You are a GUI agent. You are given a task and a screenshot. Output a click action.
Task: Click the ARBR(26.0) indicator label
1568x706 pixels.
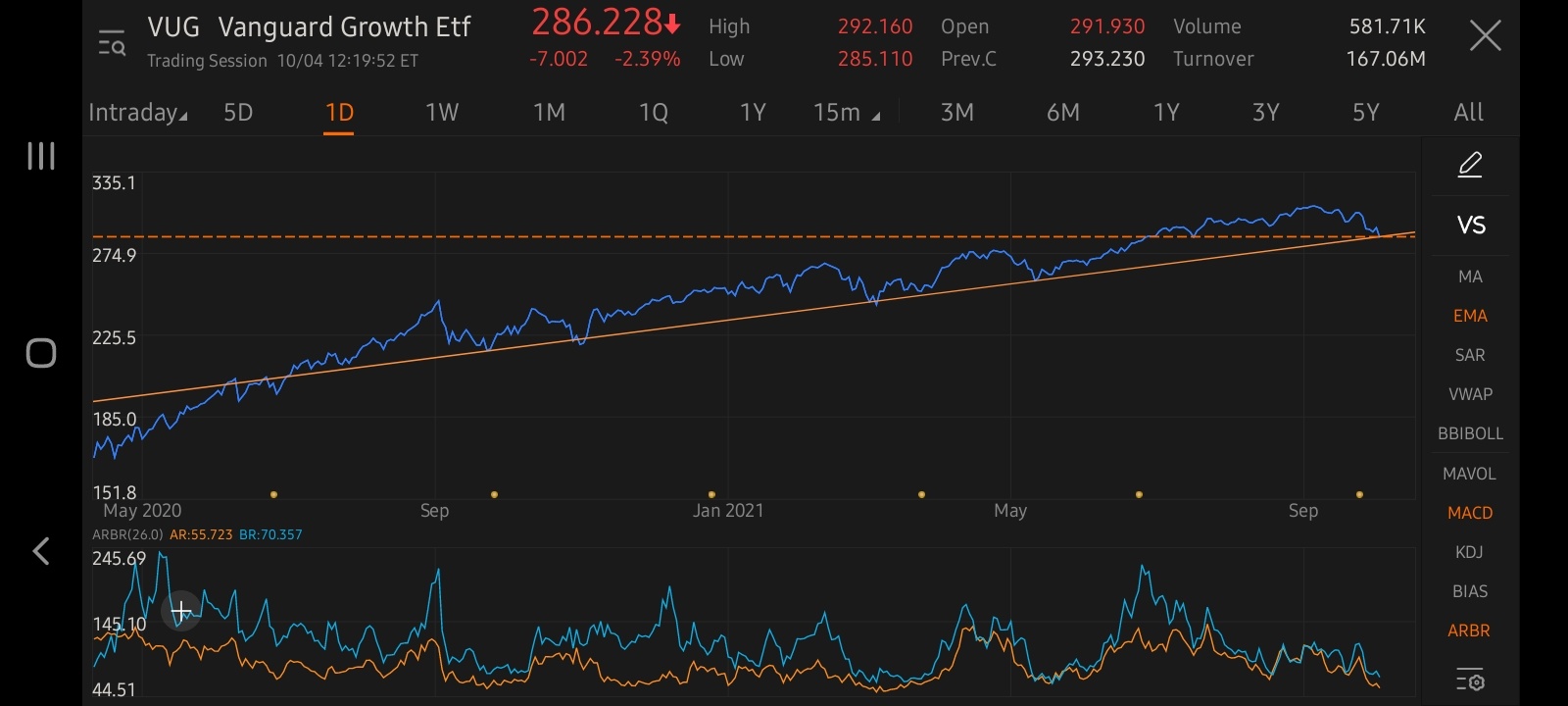click(x=127, y=534)
